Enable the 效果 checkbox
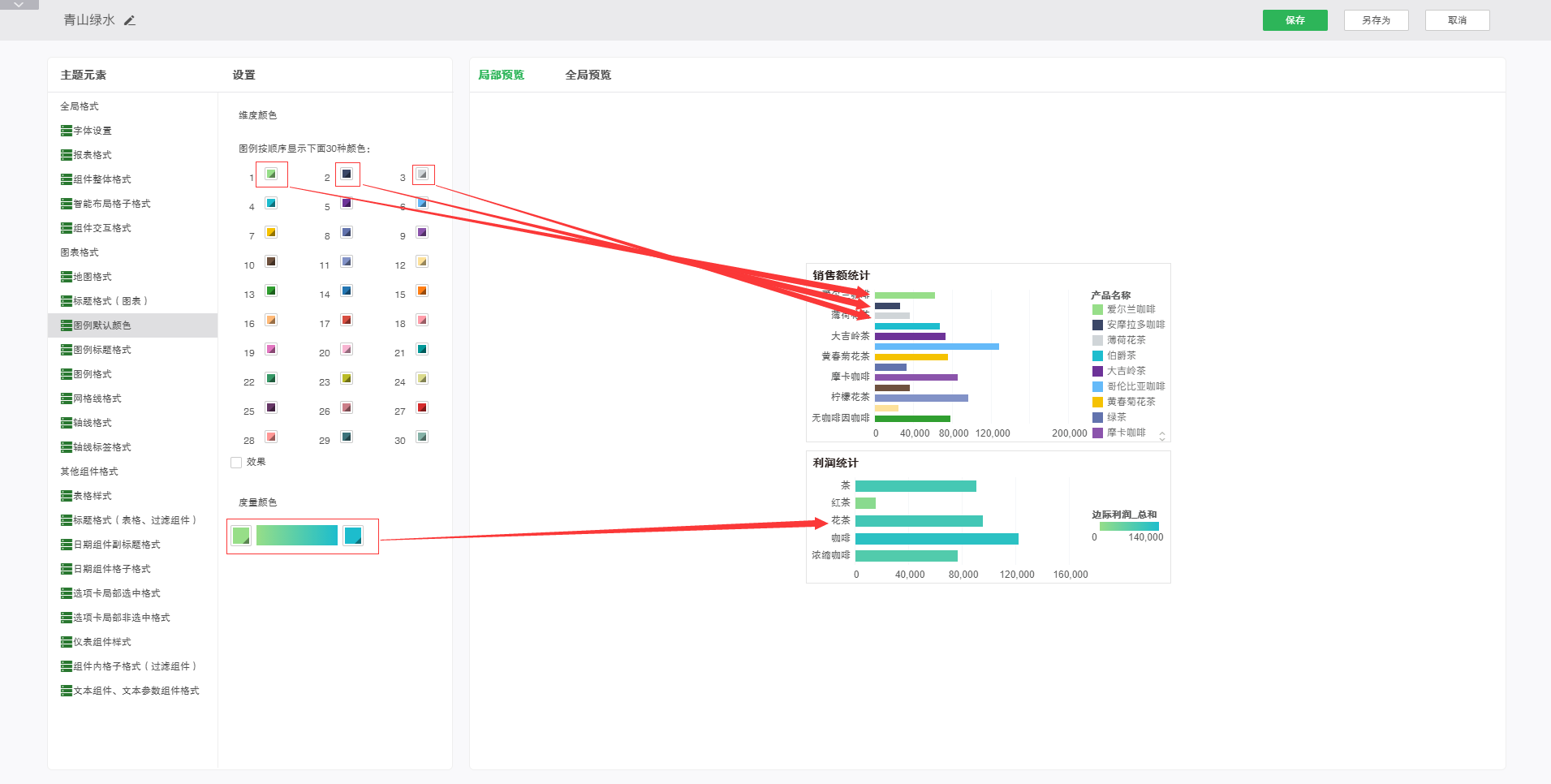Viewport: 1551px width, 784px height. tap(236, 463)
